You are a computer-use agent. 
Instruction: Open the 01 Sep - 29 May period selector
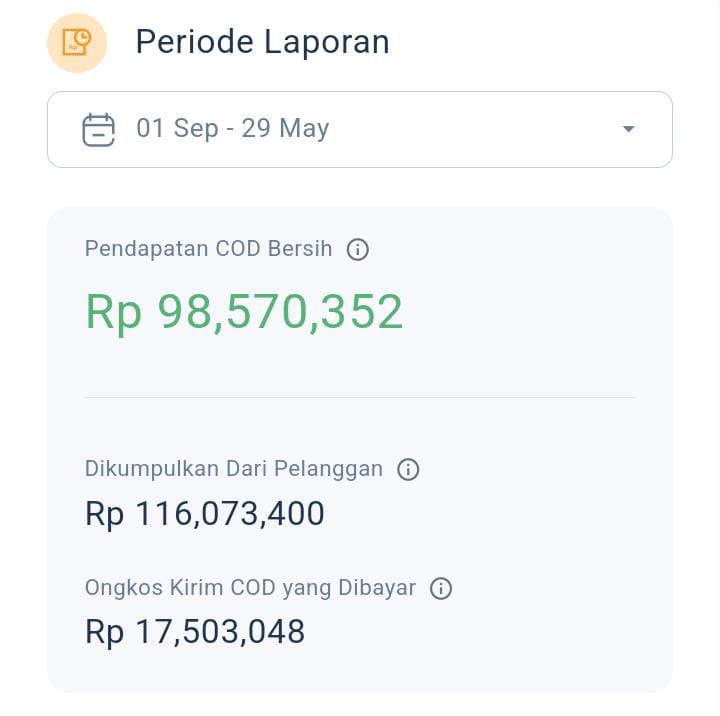pyautogui.click(x=360, y=130)
